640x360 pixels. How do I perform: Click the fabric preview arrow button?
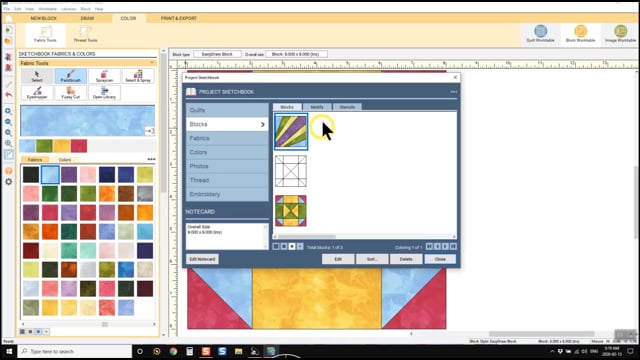click(149, 131)
